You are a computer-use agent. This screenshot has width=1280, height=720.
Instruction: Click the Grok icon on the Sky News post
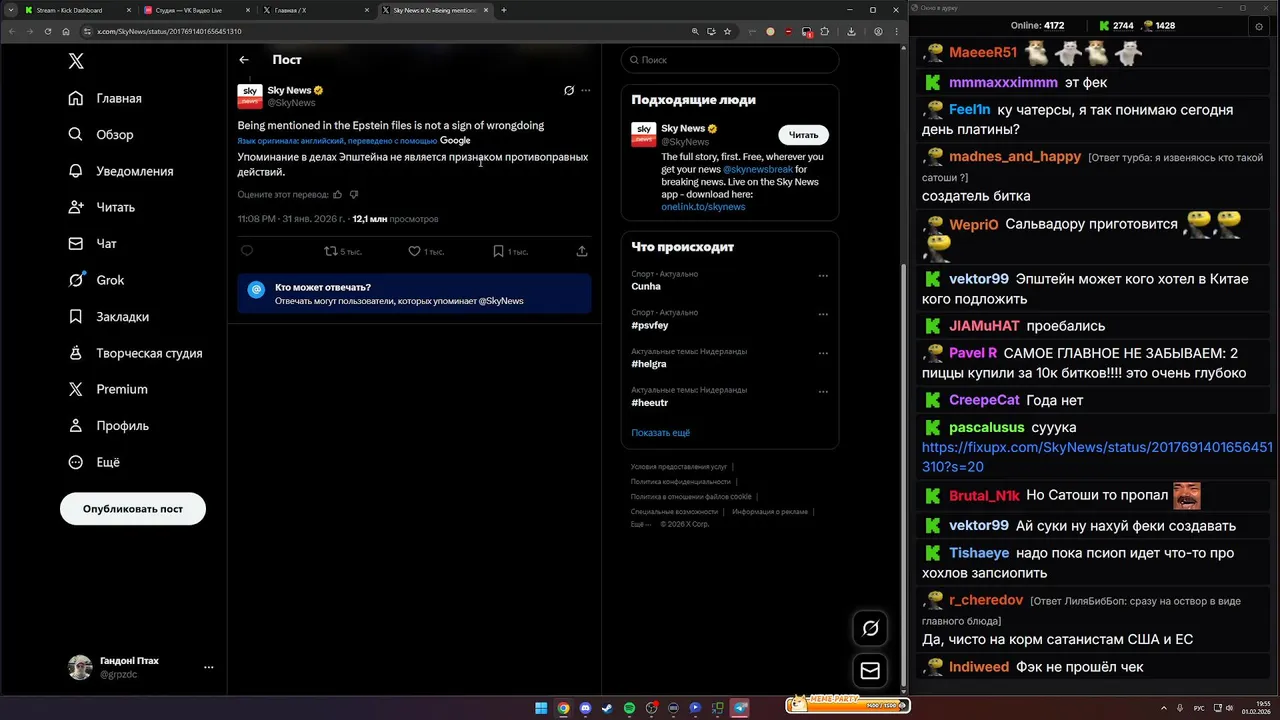569,90
